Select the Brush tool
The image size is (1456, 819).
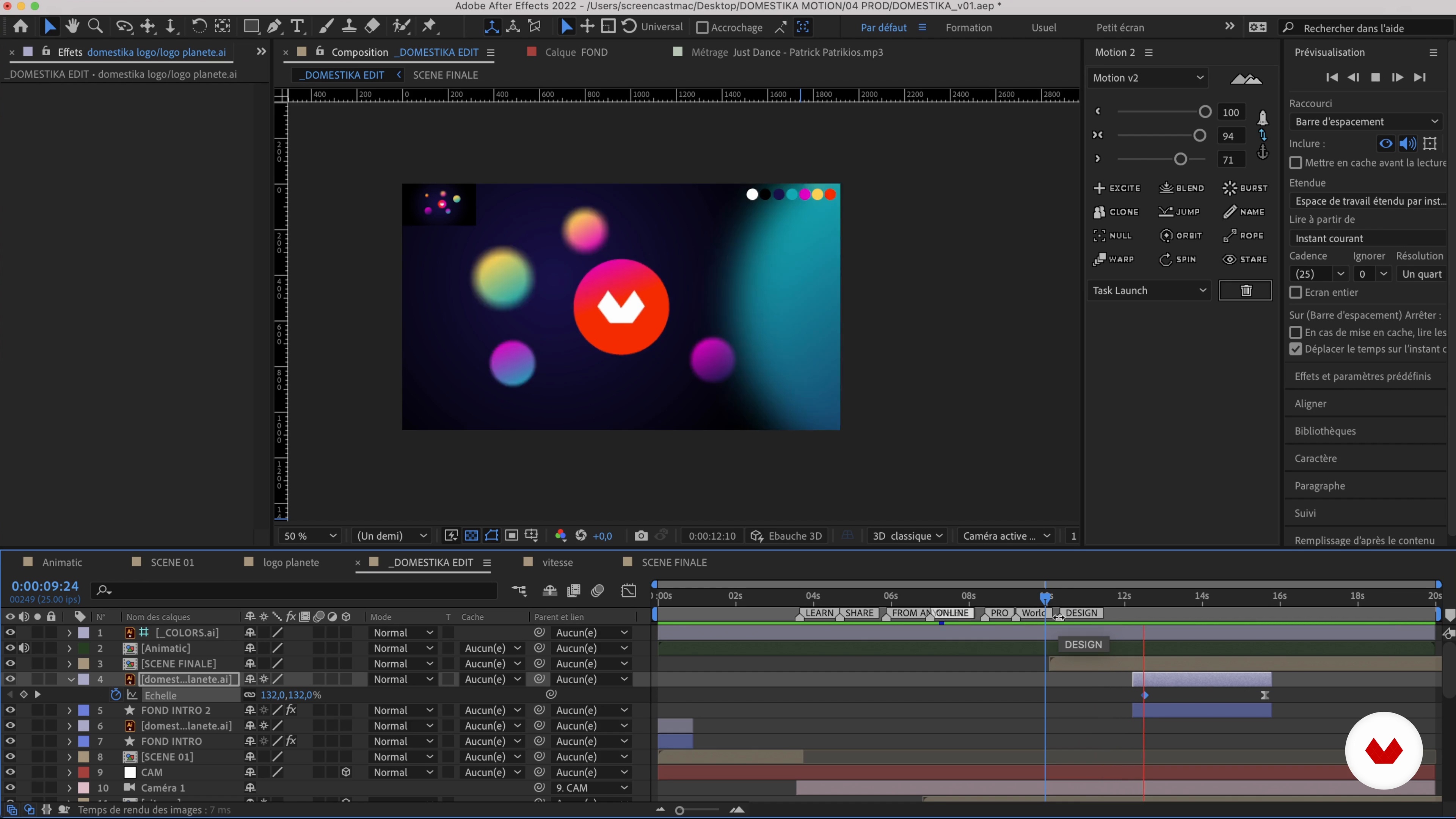click(326, 27)
